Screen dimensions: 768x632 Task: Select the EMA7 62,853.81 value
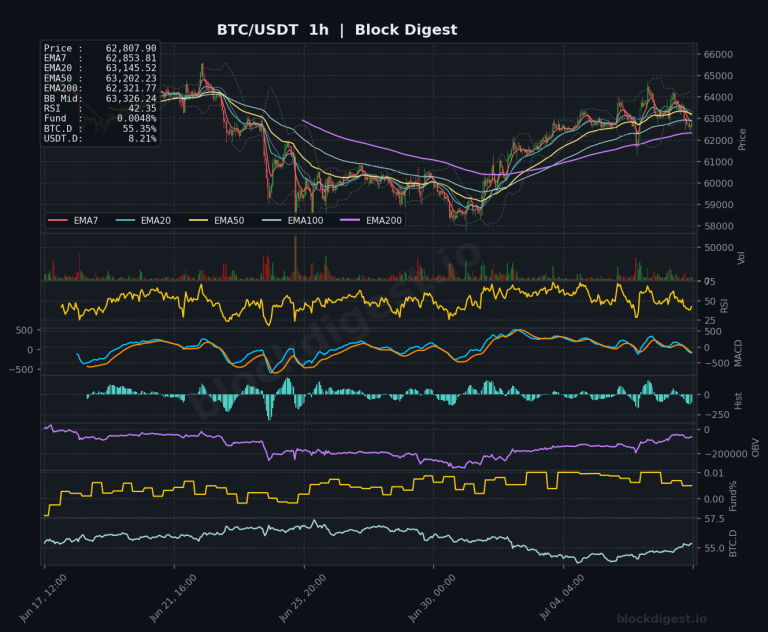tap(100, 58)
